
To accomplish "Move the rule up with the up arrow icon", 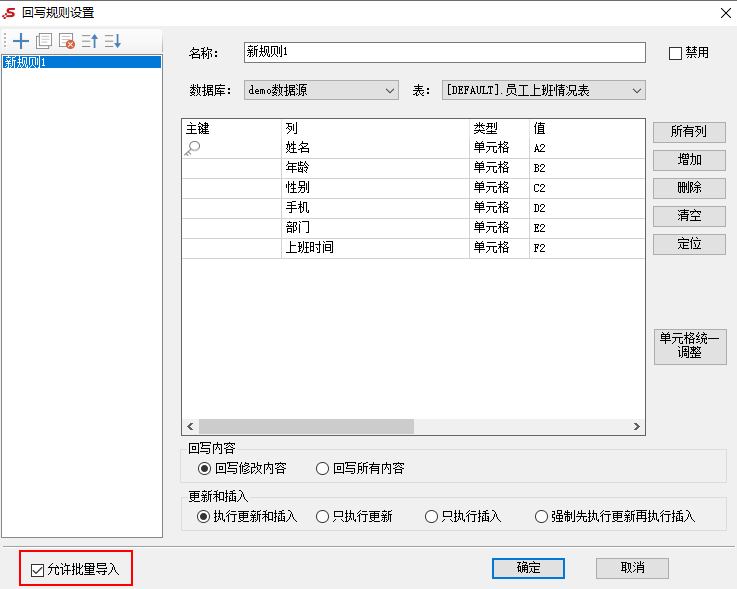I will [90, 41].
